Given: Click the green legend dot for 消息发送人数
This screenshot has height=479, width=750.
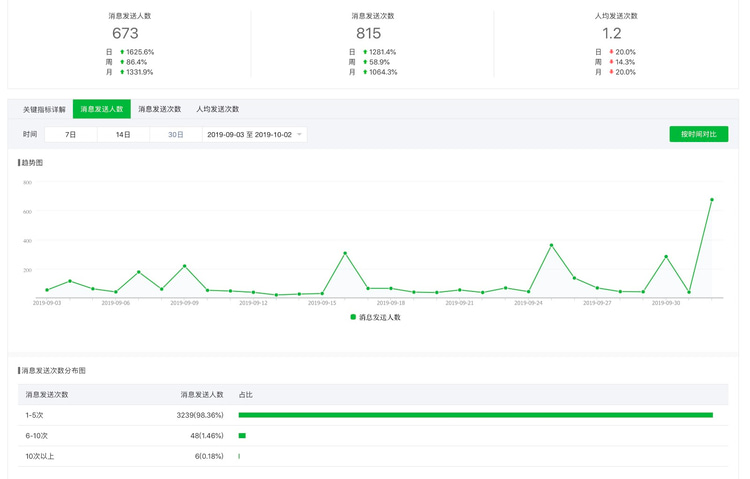Looking at the screenshot, I should coord(353,317).
